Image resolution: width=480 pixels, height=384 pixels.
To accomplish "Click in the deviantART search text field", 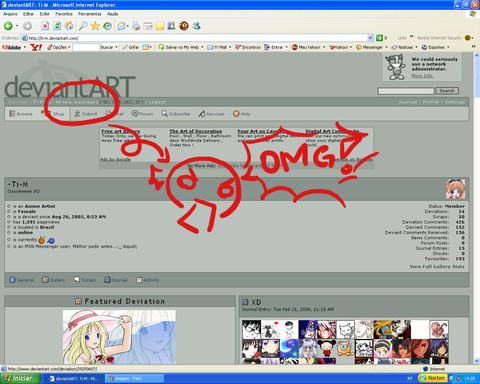I will pyautogui.click(x=406, y=91).
